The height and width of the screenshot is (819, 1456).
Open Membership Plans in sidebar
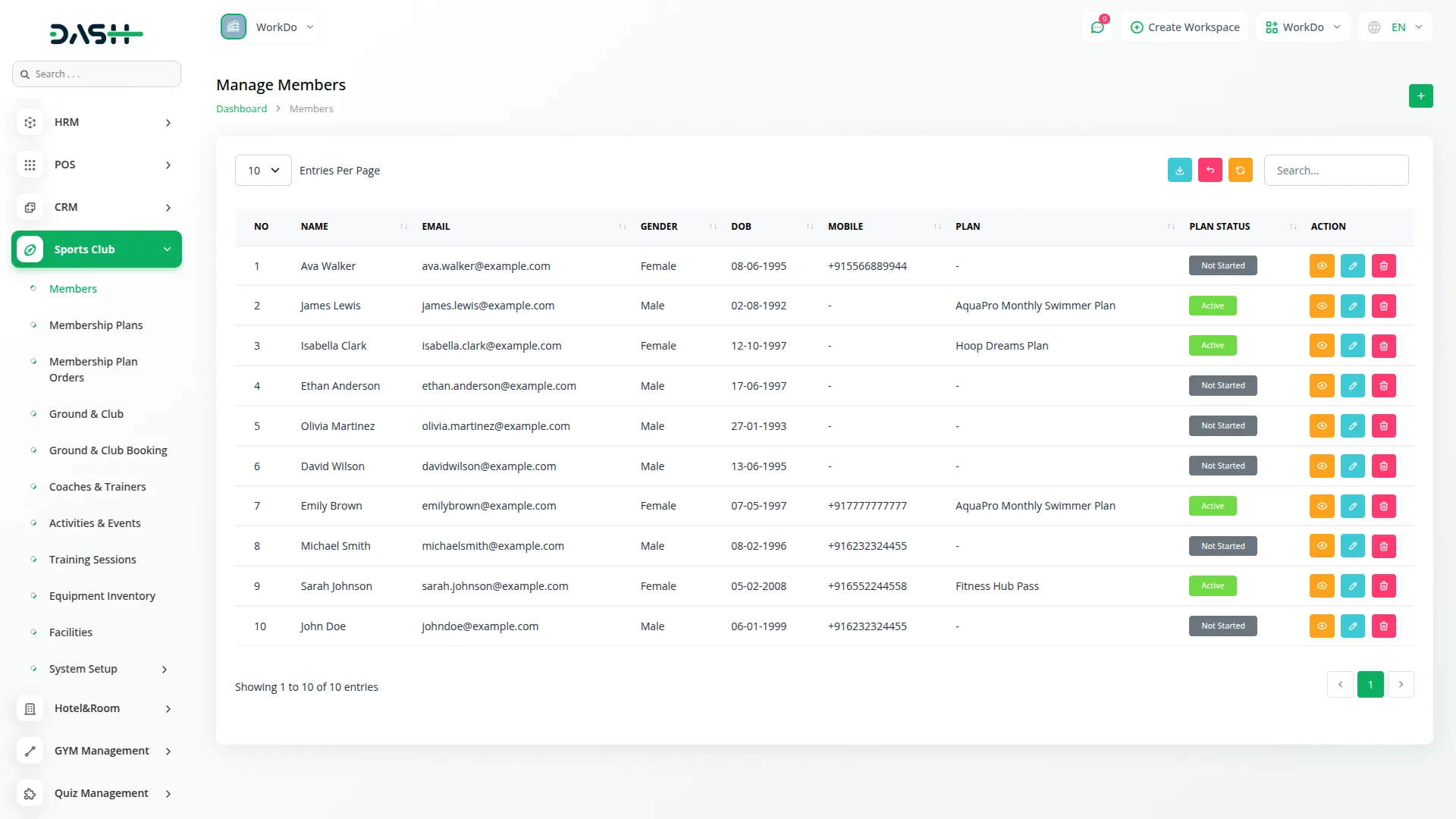pos(96,325)
